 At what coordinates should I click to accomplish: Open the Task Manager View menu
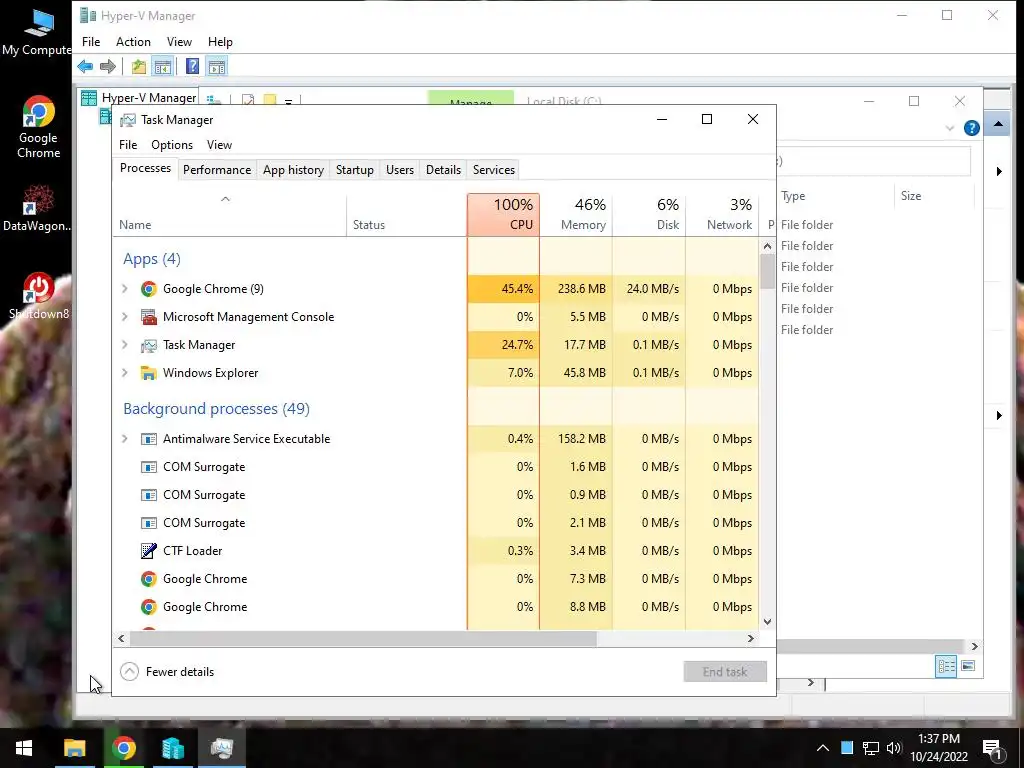(x=219, y=145)
